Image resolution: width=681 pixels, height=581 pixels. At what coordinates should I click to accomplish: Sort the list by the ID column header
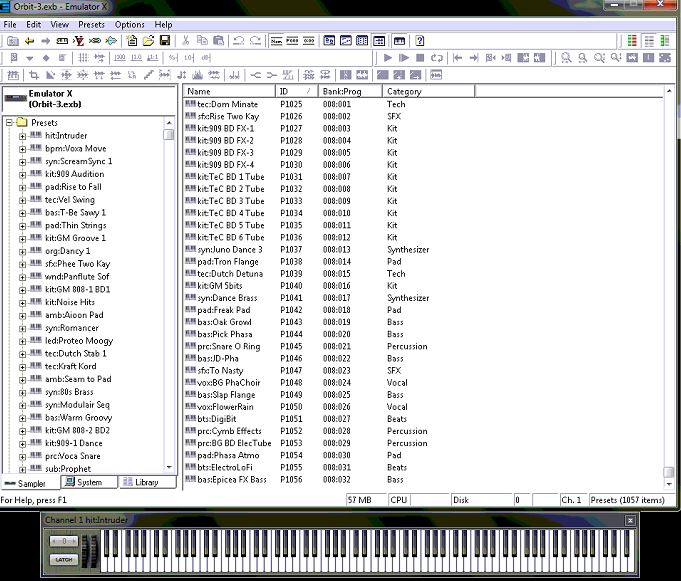pyautogui.click(x=297, y=92)
